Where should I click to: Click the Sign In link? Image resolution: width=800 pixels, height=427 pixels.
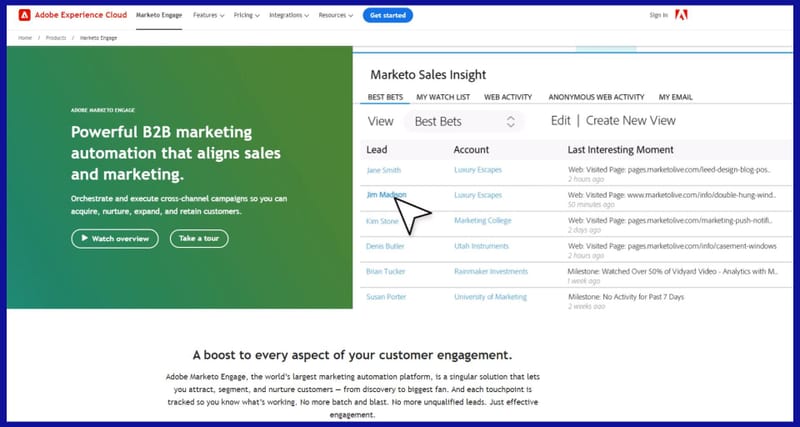pos(658,15)
